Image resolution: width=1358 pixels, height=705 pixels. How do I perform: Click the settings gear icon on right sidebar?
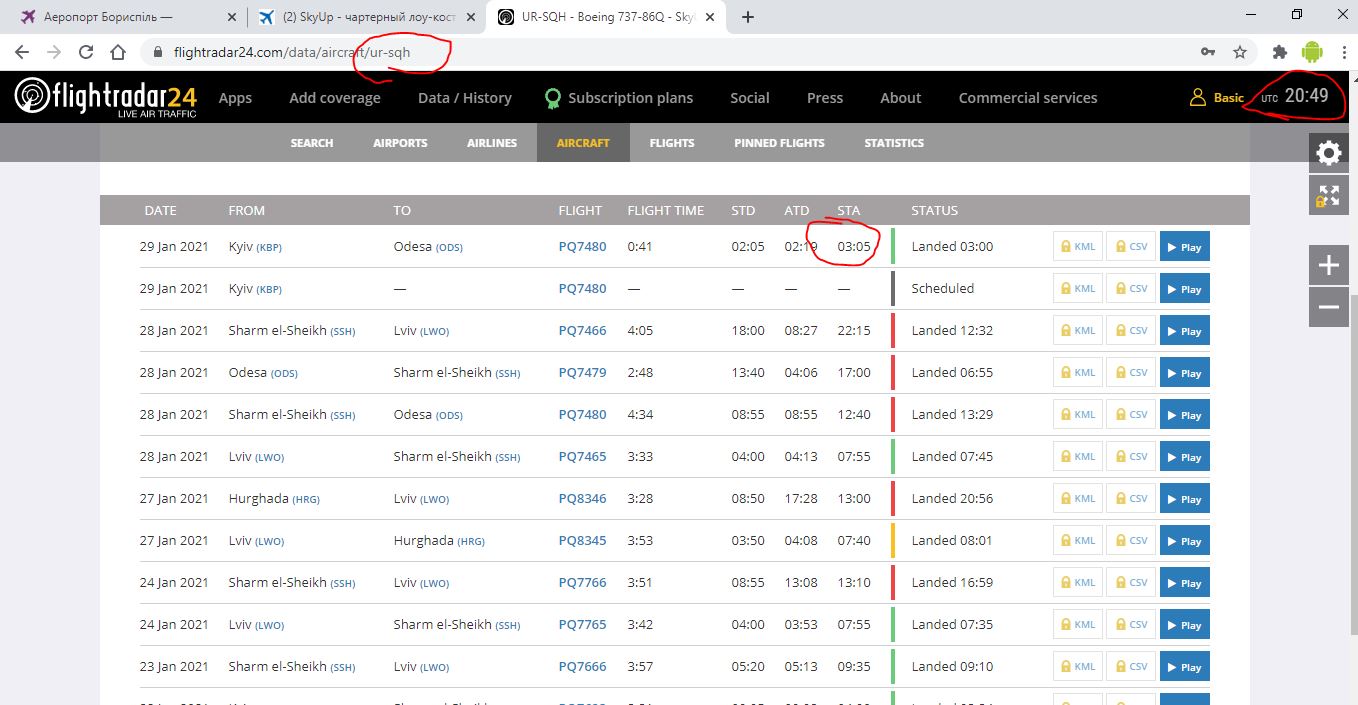point(1328,153)
